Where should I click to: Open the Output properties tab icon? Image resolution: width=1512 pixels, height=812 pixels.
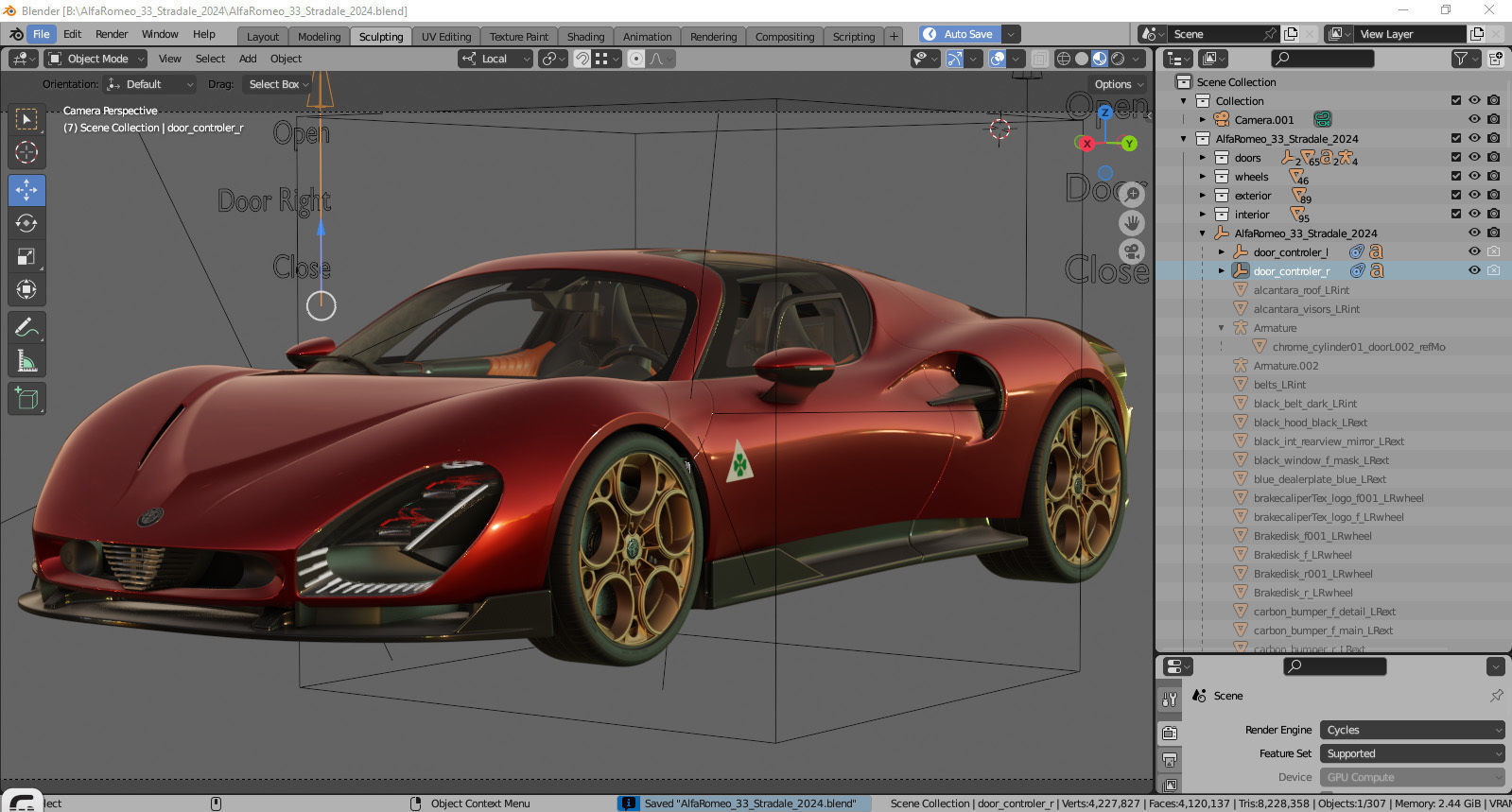pyautogui.click(x=1170, y=759)
